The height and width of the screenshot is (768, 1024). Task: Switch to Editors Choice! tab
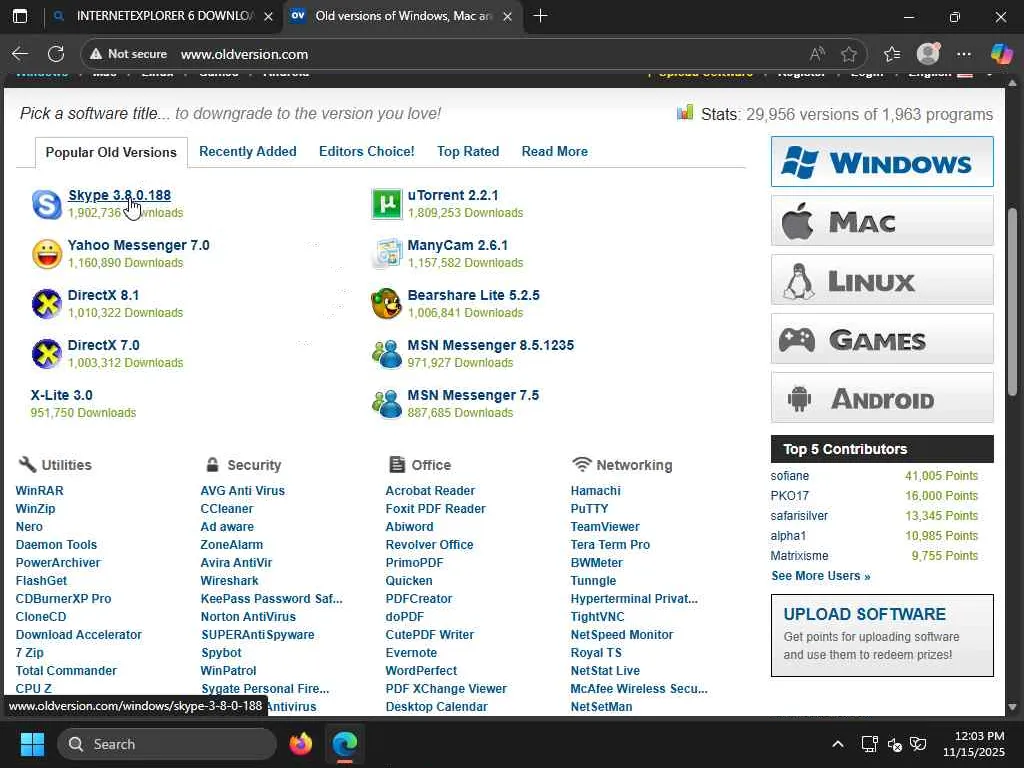[x=366, y=152]
